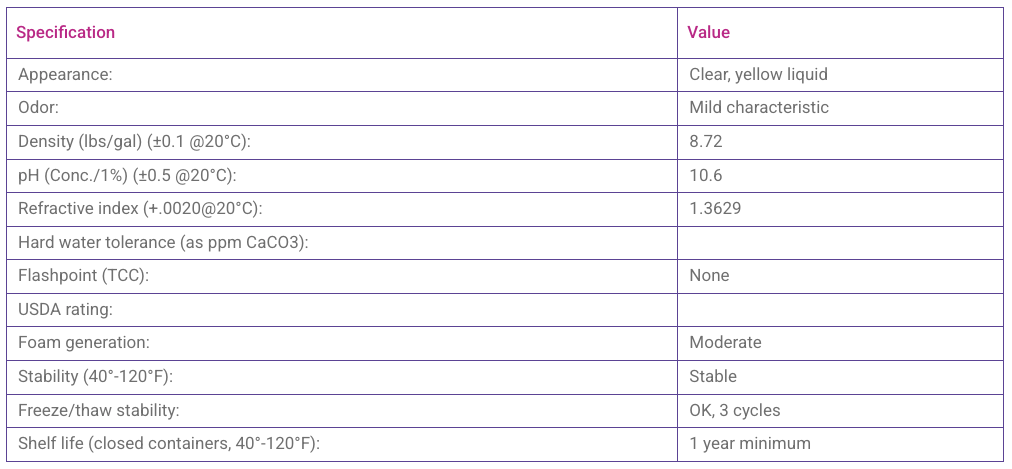Click the Foam generation value 'Moderate'
This screenshot has width=1012, height=469.
click(725, 342)
